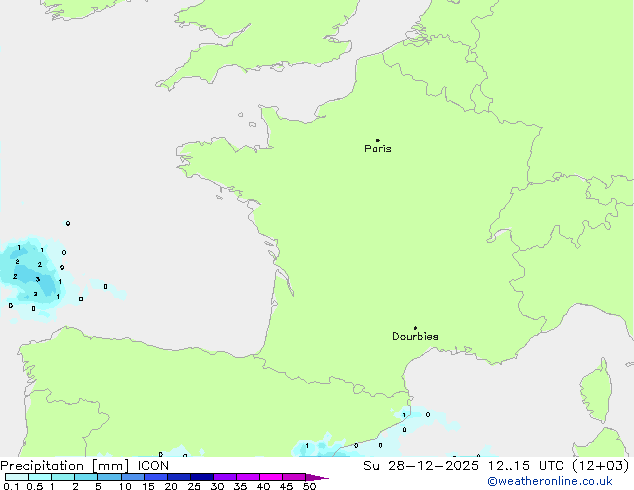Click the Paris location dot marker
This screenshot has height=490, width=634.
(x=378, y=140)
